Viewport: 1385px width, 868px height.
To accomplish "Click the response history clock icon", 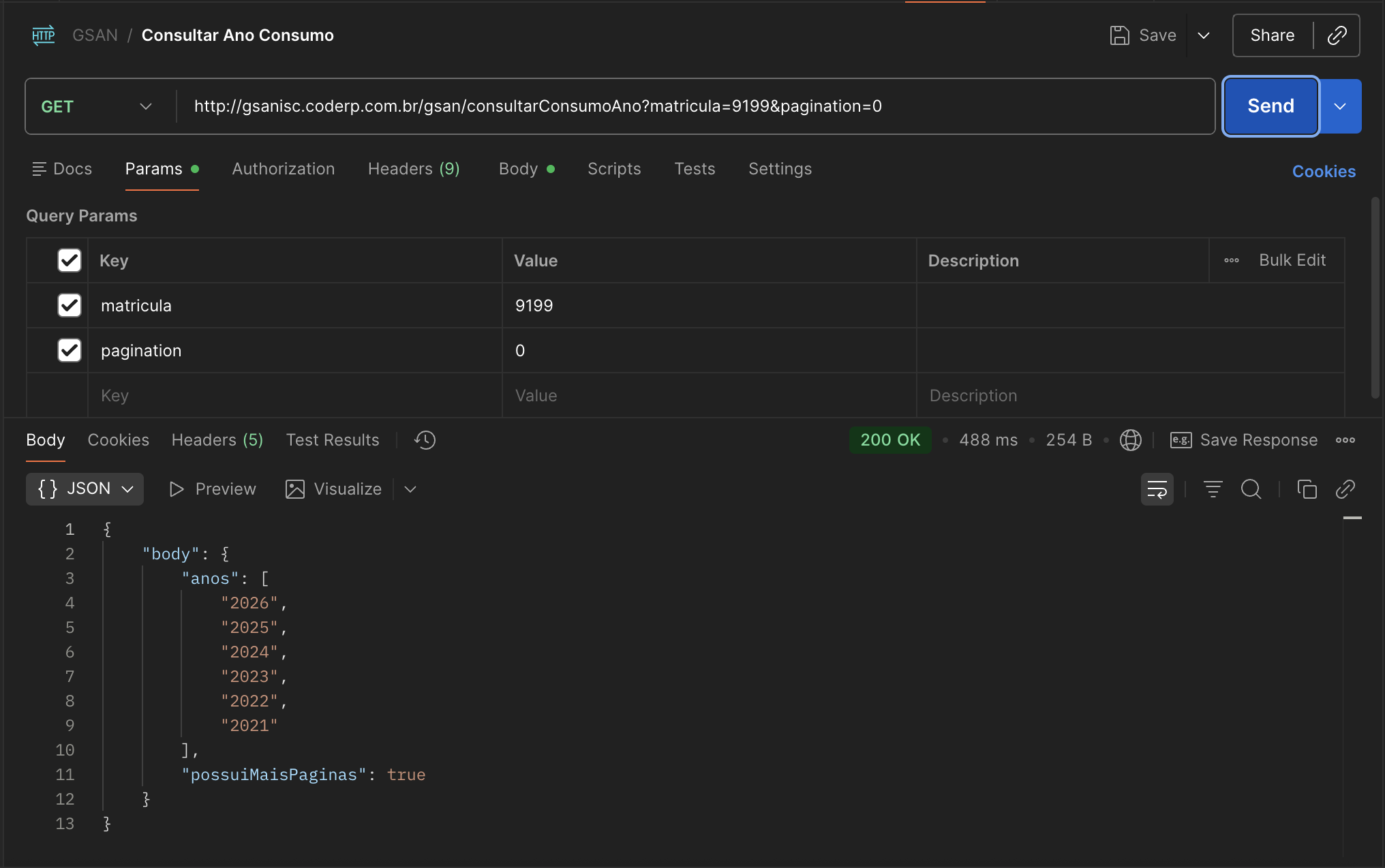I will coord(425,440).
